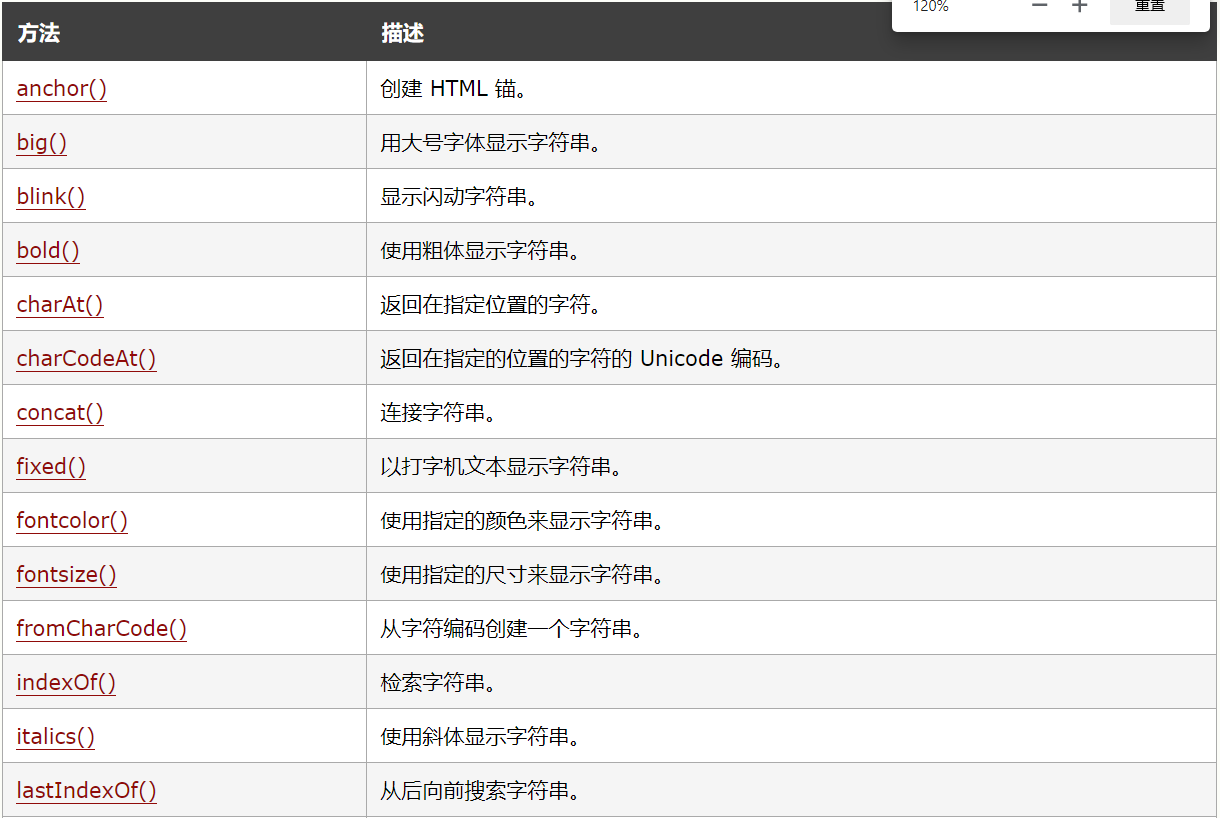Screen dimensions: 1220x818
Task: Open the anchor() method link
Action: pos(62,89)
